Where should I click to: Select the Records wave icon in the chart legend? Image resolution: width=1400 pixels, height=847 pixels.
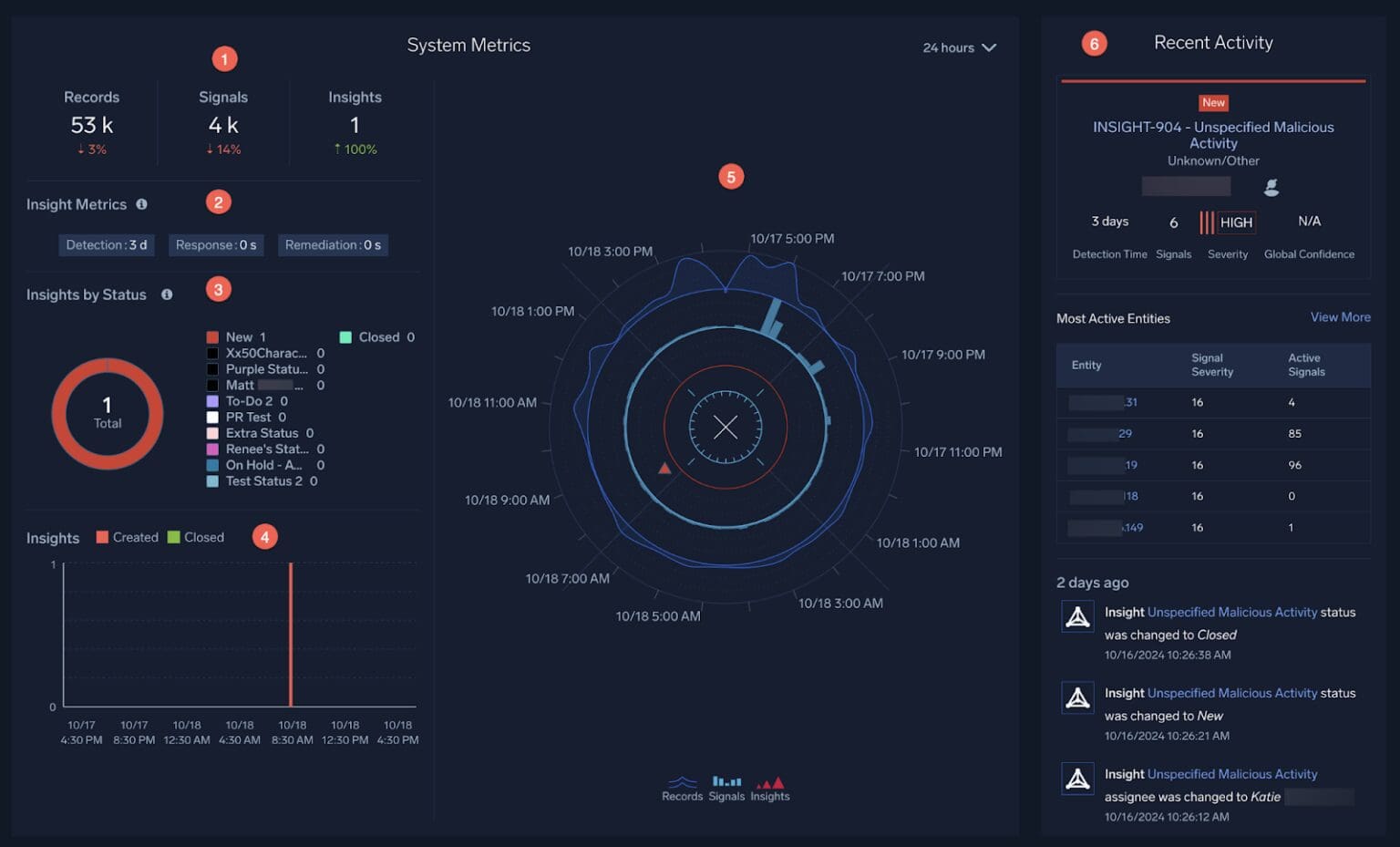click(x=682, y=781)
